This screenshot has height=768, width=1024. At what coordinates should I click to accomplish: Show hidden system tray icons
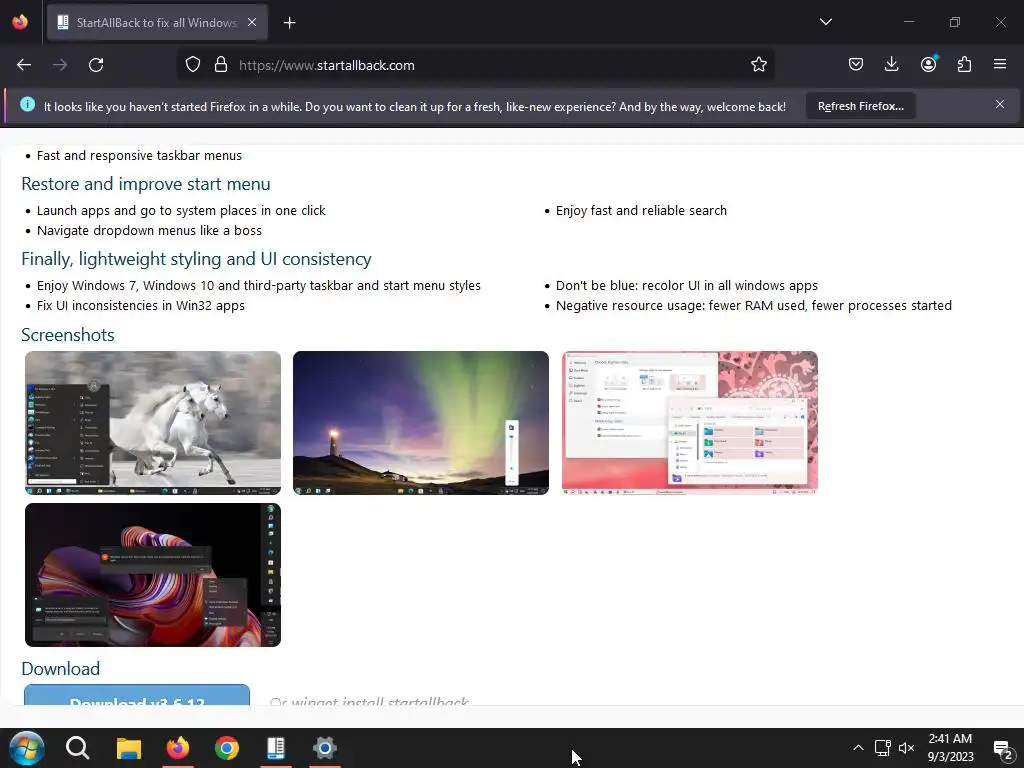858,748
